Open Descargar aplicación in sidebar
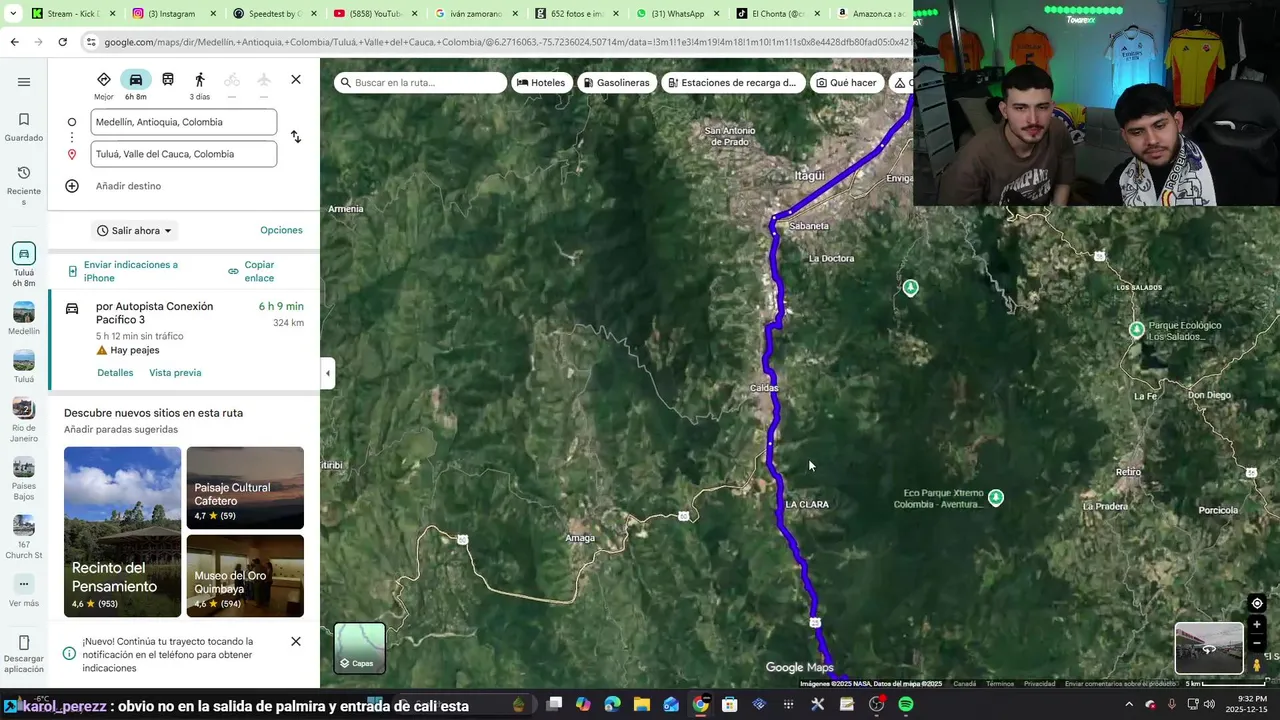1280x720 pixels. click(x=24, y=654)
